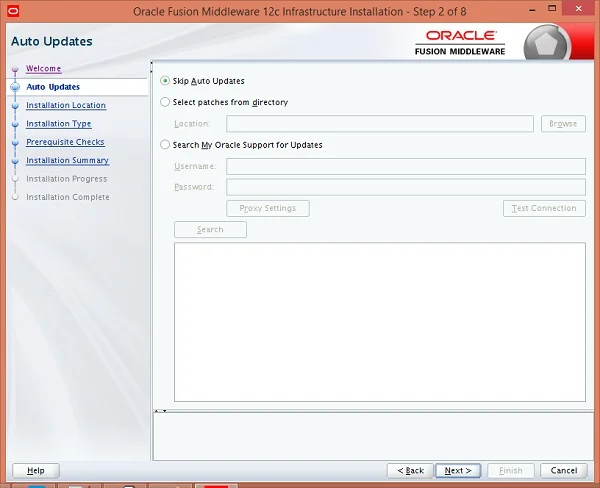Go to Prerequisite Checks step

coord(65,142)
